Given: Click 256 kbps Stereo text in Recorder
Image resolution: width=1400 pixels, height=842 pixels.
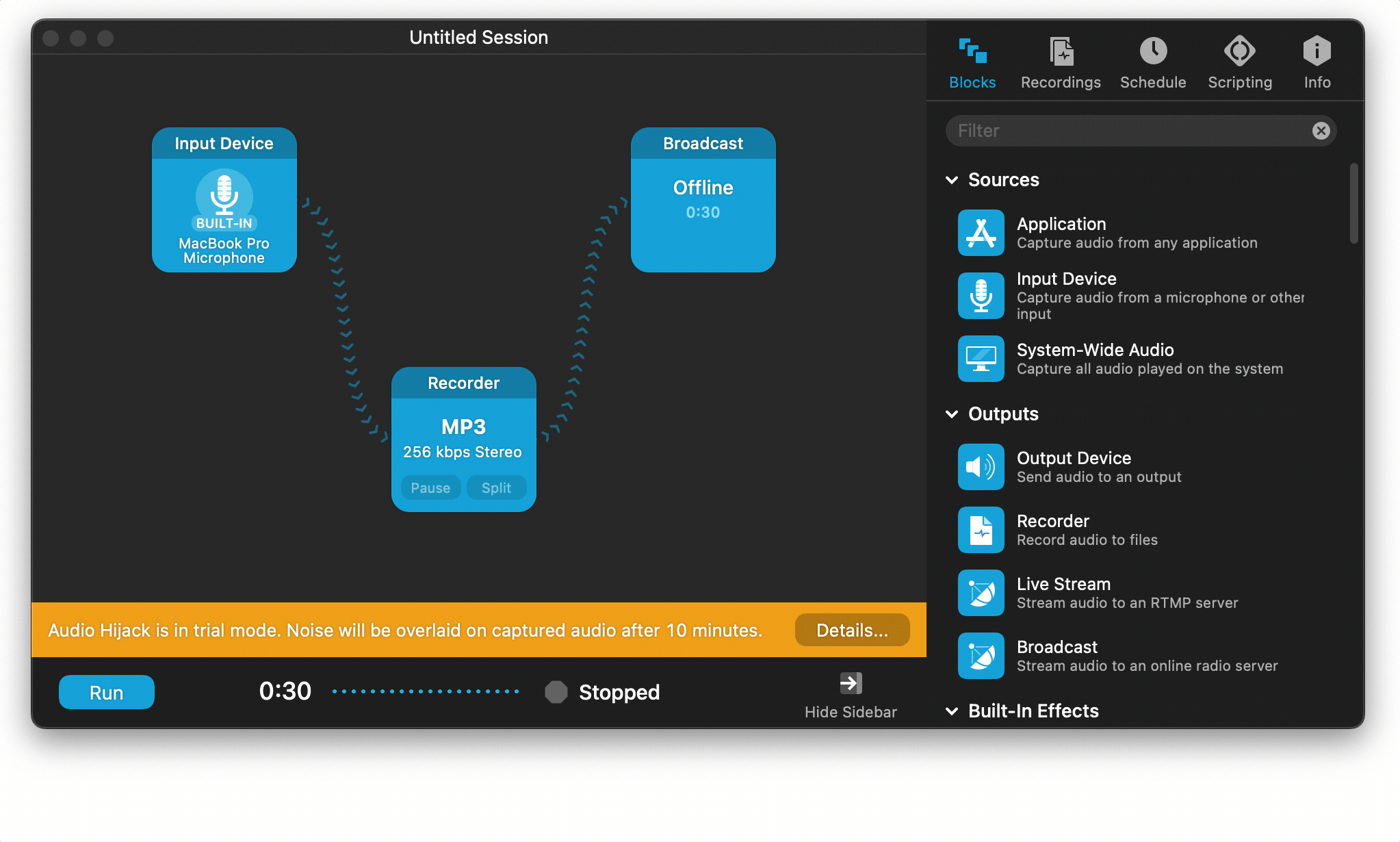Looking at the screenshot, I should coord(463,452).
